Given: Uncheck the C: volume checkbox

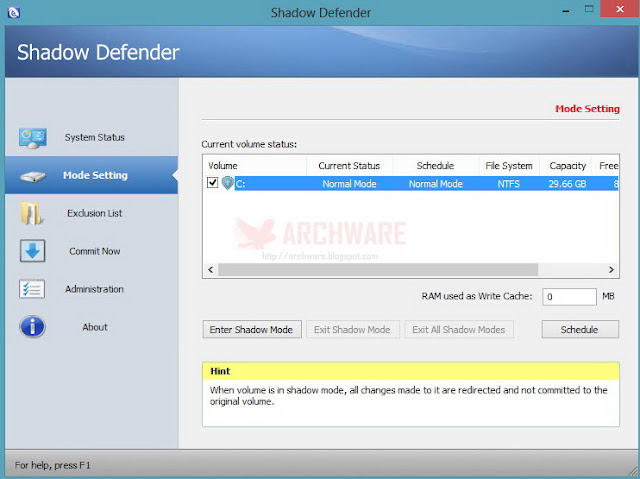Looking at the screenshot, I should [x=212, y=182].
